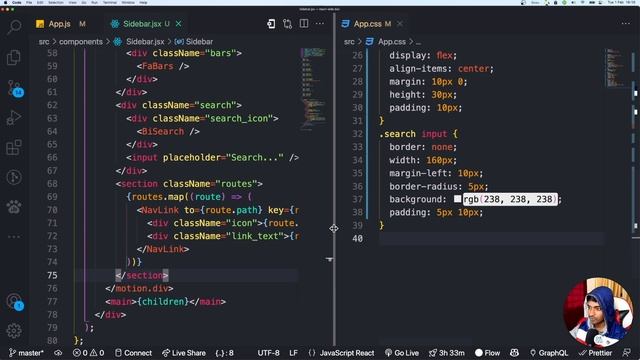Open the File menu in macOS menu bar
640x360 pixels.
[x=29, y=2]
